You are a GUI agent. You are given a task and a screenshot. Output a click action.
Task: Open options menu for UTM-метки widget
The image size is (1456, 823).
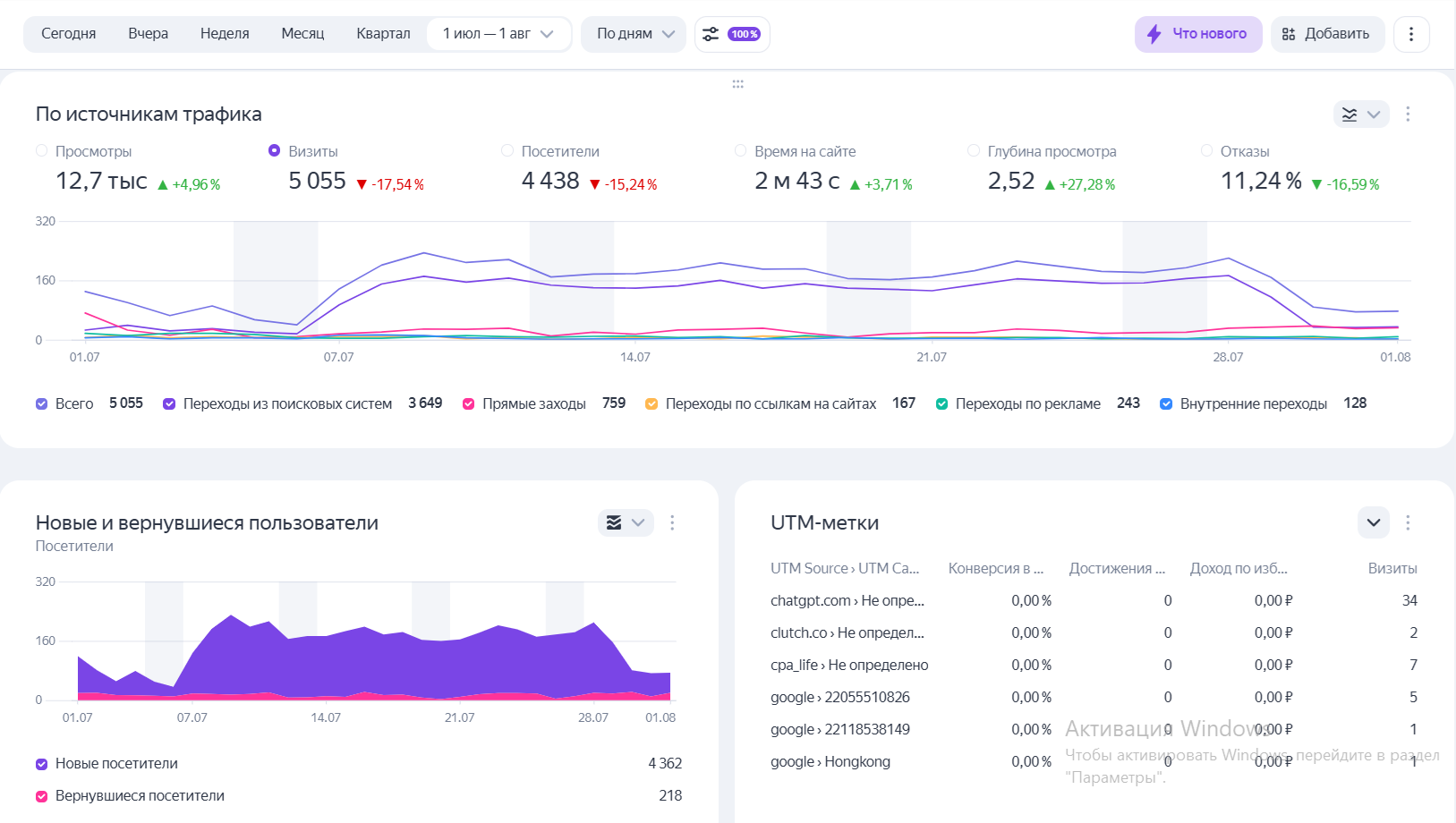pos(1408,523)
